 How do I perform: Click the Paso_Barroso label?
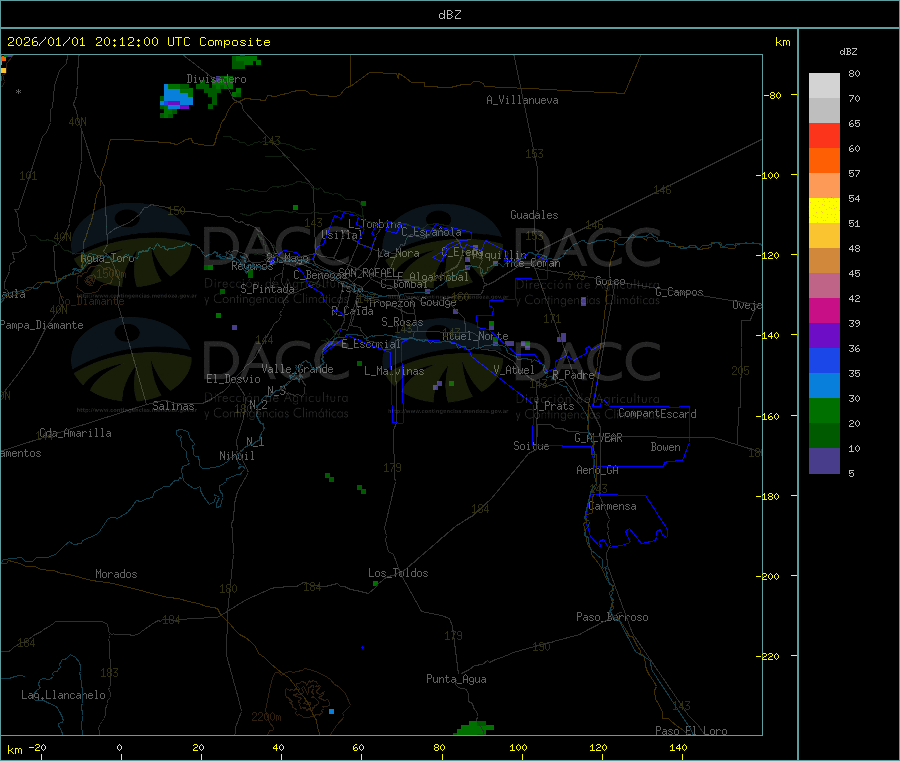612,617
